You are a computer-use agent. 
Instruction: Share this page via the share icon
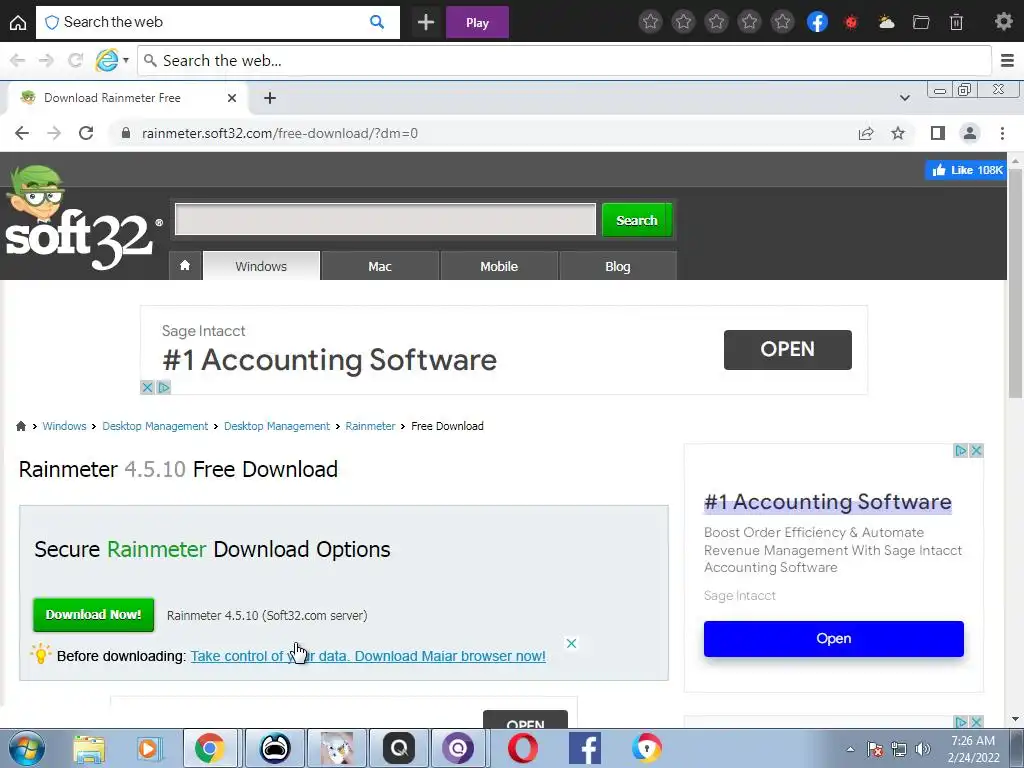(866, 133)
